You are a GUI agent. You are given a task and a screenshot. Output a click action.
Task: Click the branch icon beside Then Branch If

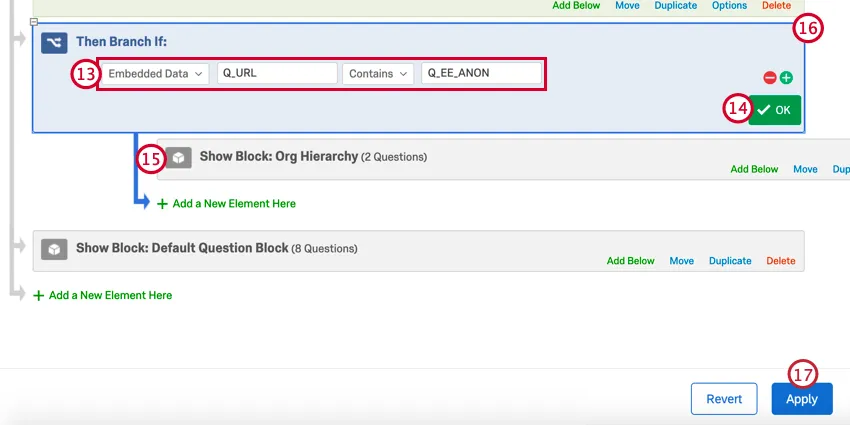point(53,42)
